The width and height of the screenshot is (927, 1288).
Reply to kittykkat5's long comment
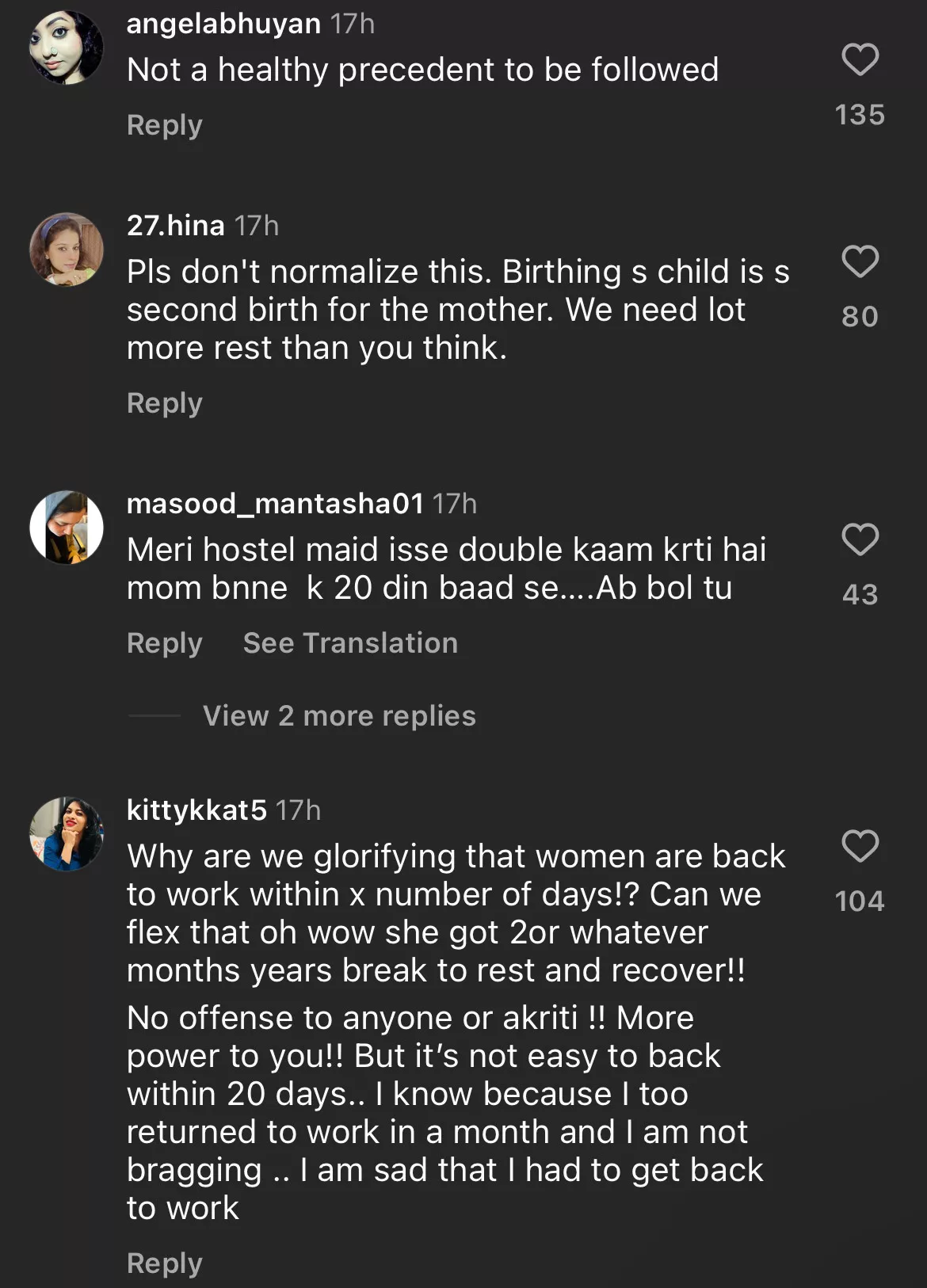[x=165, y=1263]
